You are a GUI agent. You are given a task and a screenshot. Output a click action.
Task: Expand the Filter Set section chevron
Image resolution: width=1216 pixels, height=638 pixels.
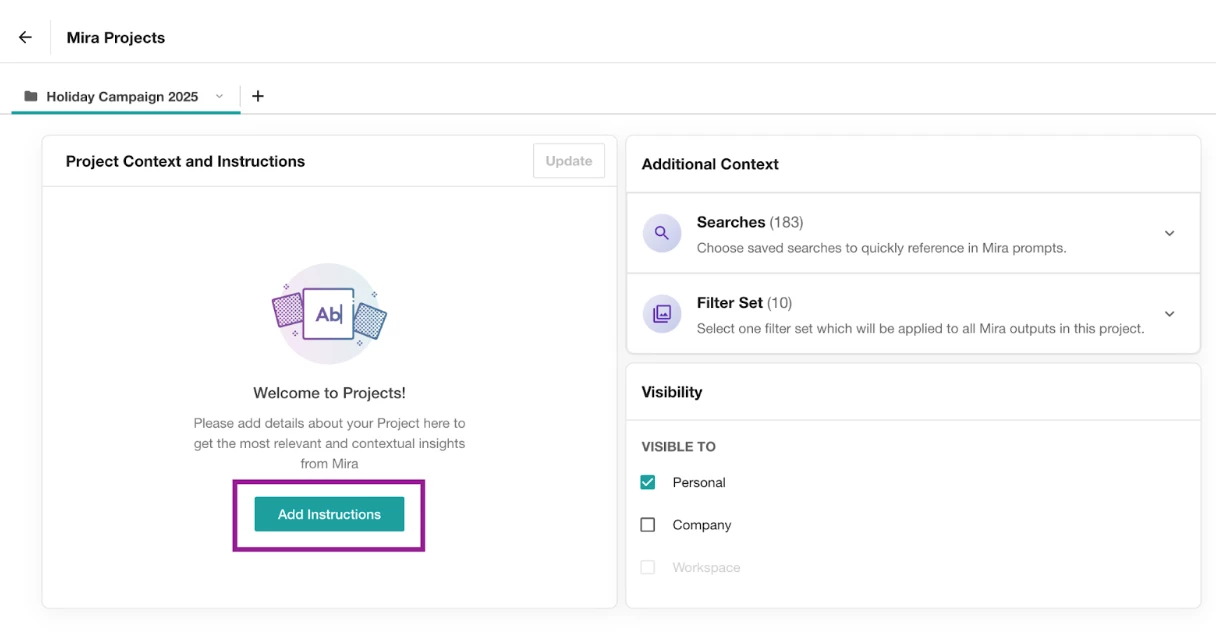tap(1169, 314)
